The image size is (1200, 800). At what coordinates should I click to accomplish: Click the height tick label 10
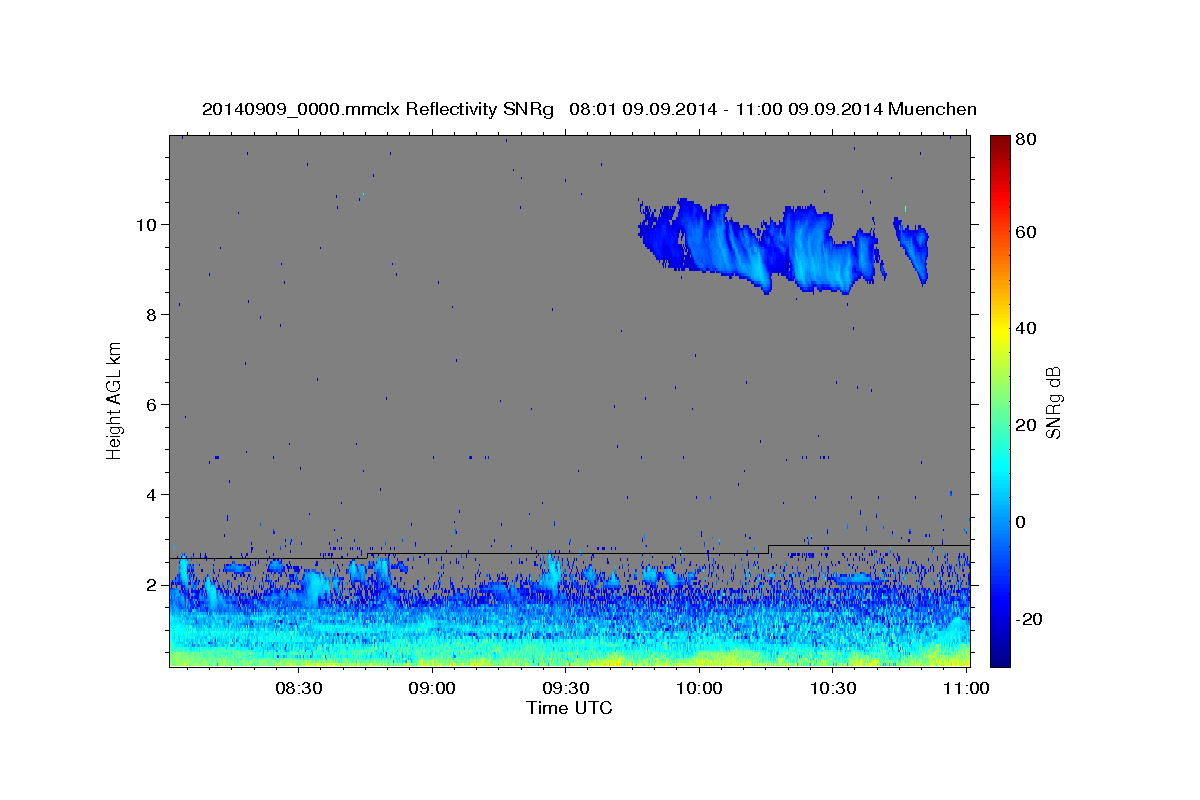point(148,224)
